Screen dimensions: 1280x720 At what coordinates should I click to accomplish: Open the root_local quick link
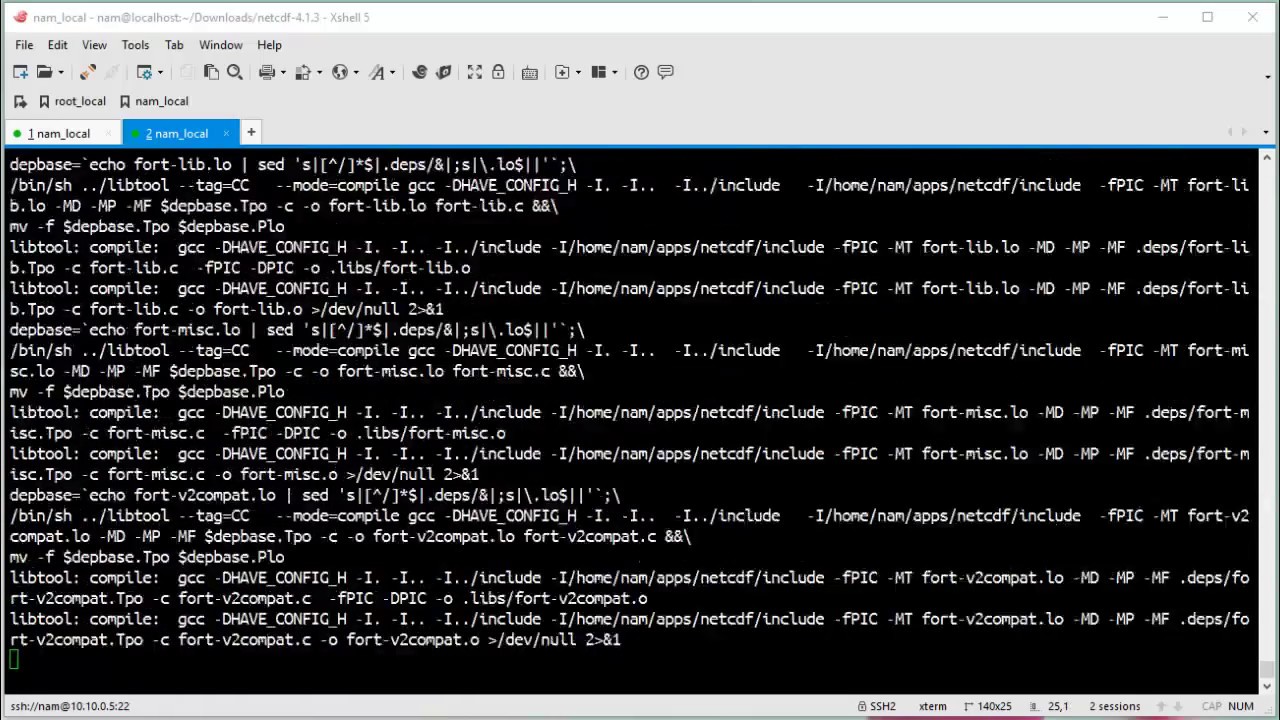click(72, 101)
